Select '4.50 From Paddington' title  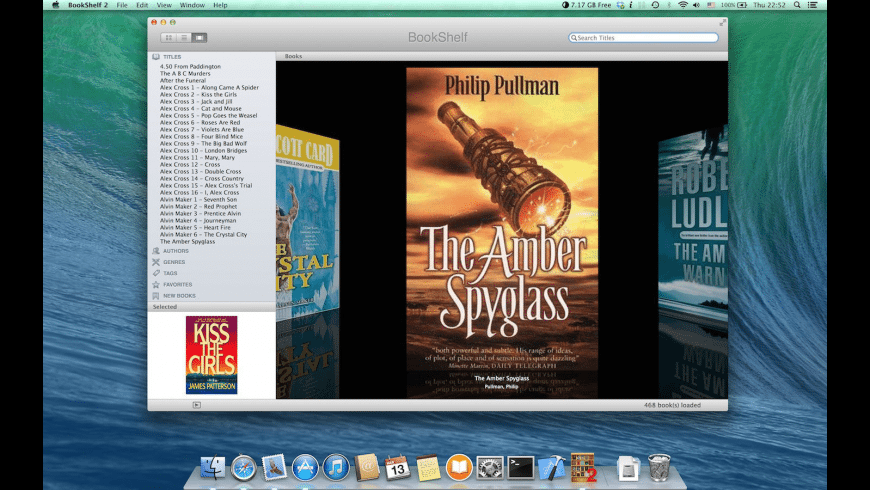click(x=190, y=67)
